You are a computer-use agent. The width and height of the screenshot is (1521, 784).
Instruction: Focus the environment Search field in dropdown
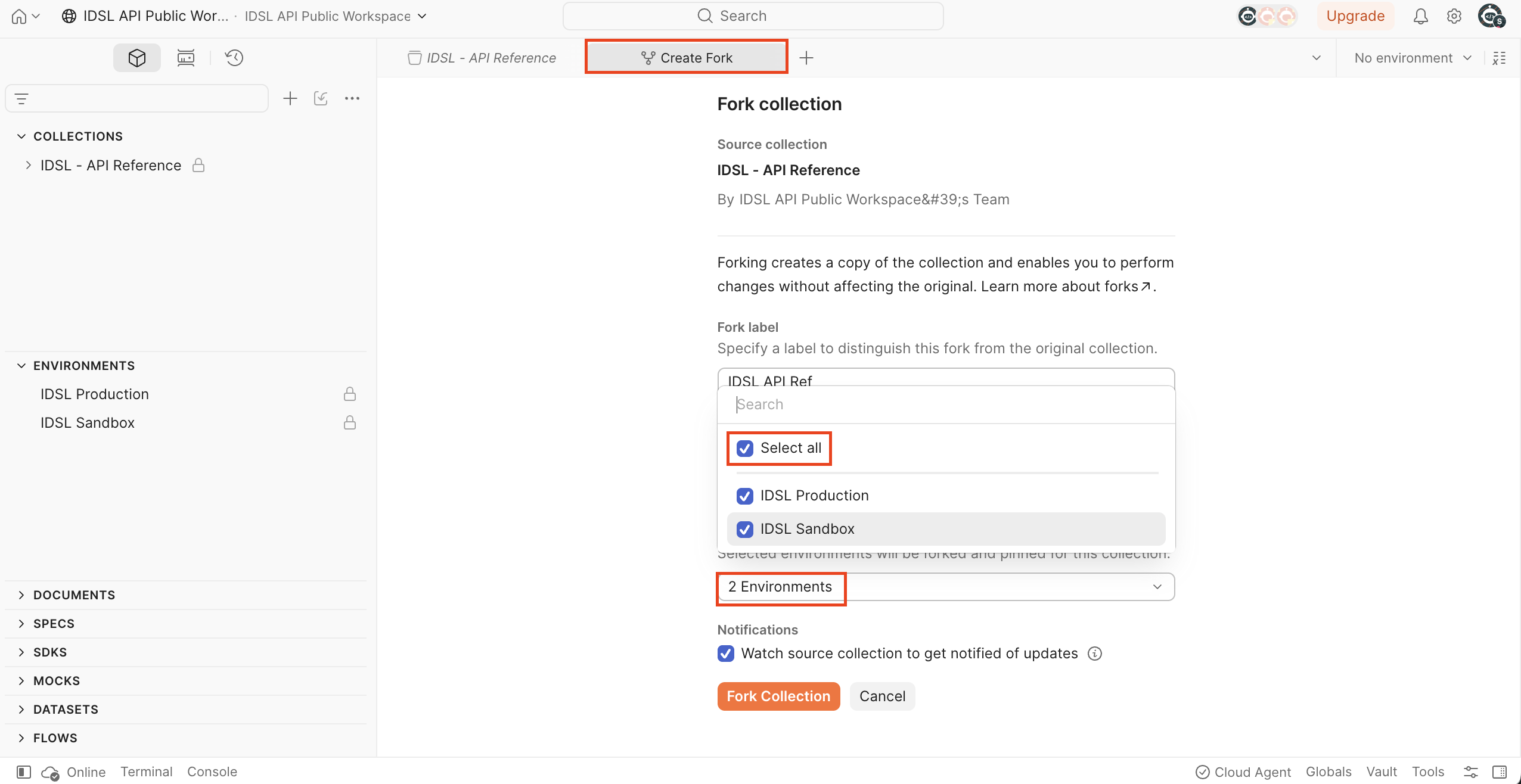pos(946,405)
